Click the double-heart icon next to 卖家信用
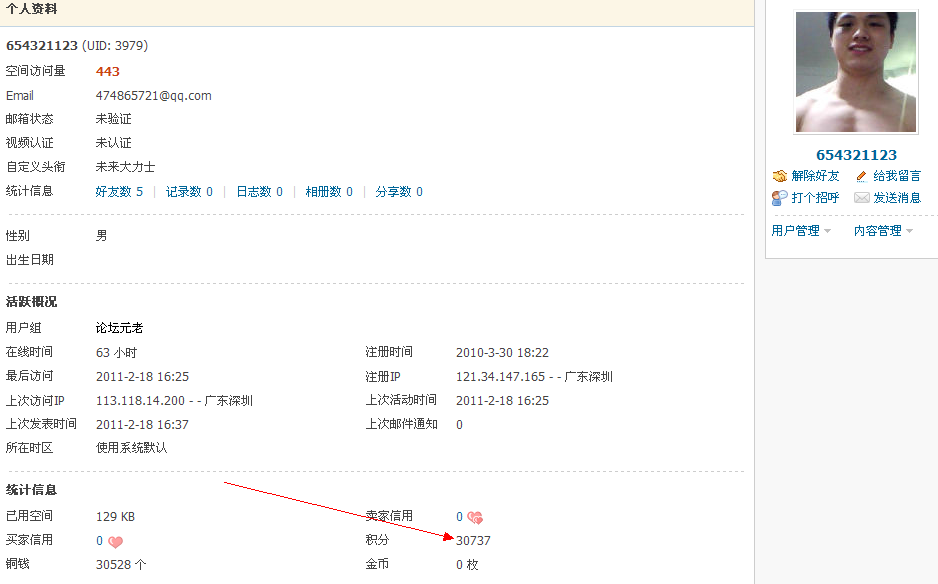 [x=475, y=518]
